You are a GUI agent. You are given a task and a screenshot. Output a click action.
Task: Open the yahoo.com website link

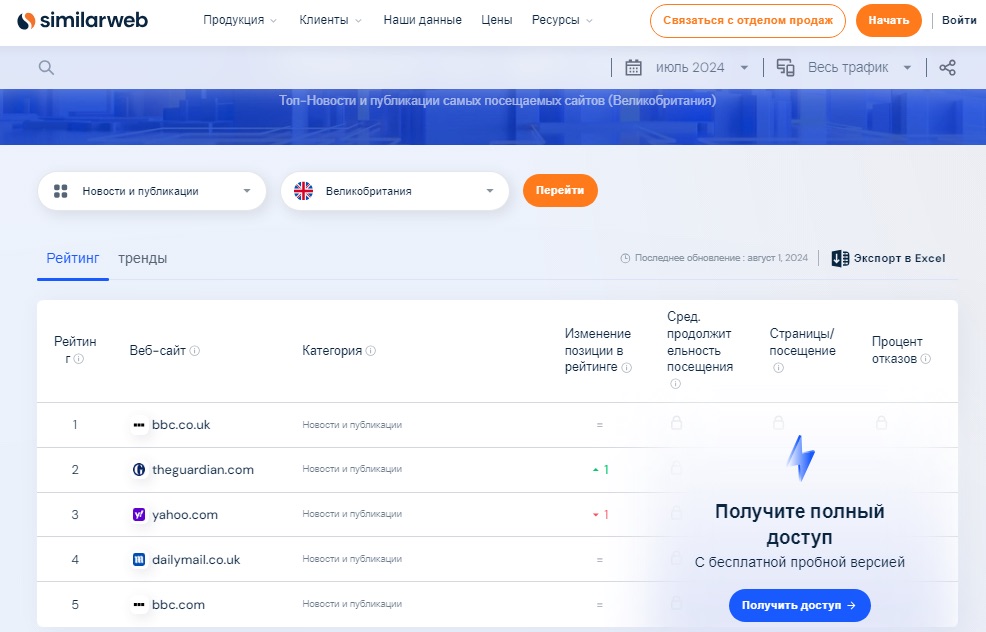pos(185,514)
